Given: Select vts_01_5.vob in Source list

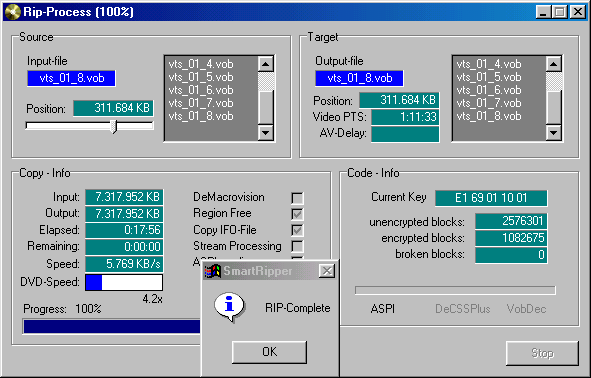Looking at the screenshot, I should pos(201,77).
